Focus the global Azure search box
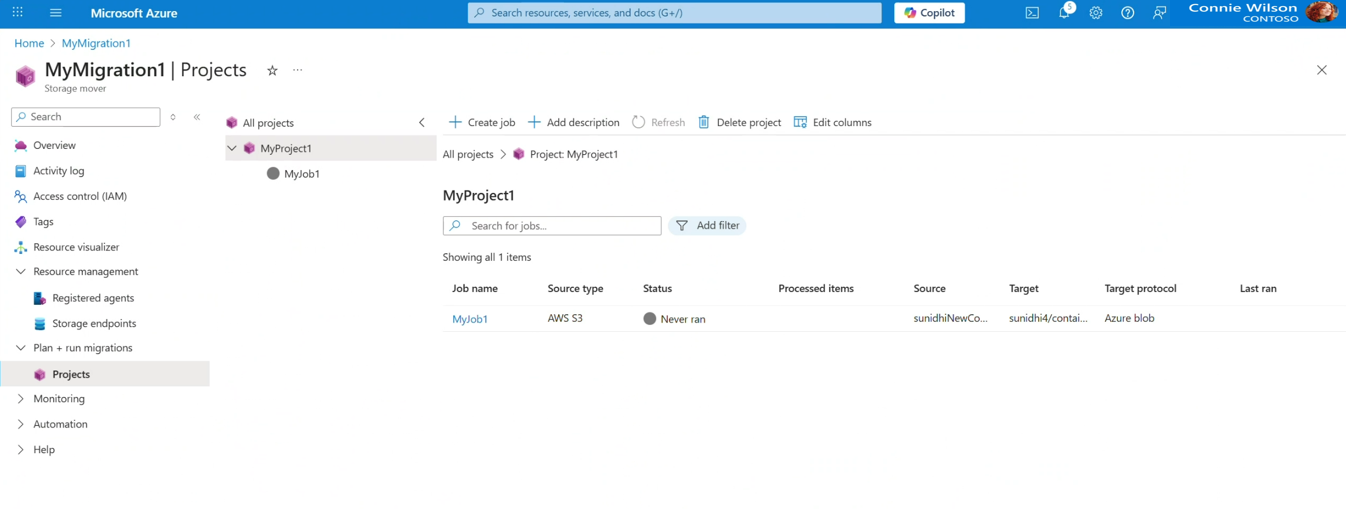 [675, 13]
